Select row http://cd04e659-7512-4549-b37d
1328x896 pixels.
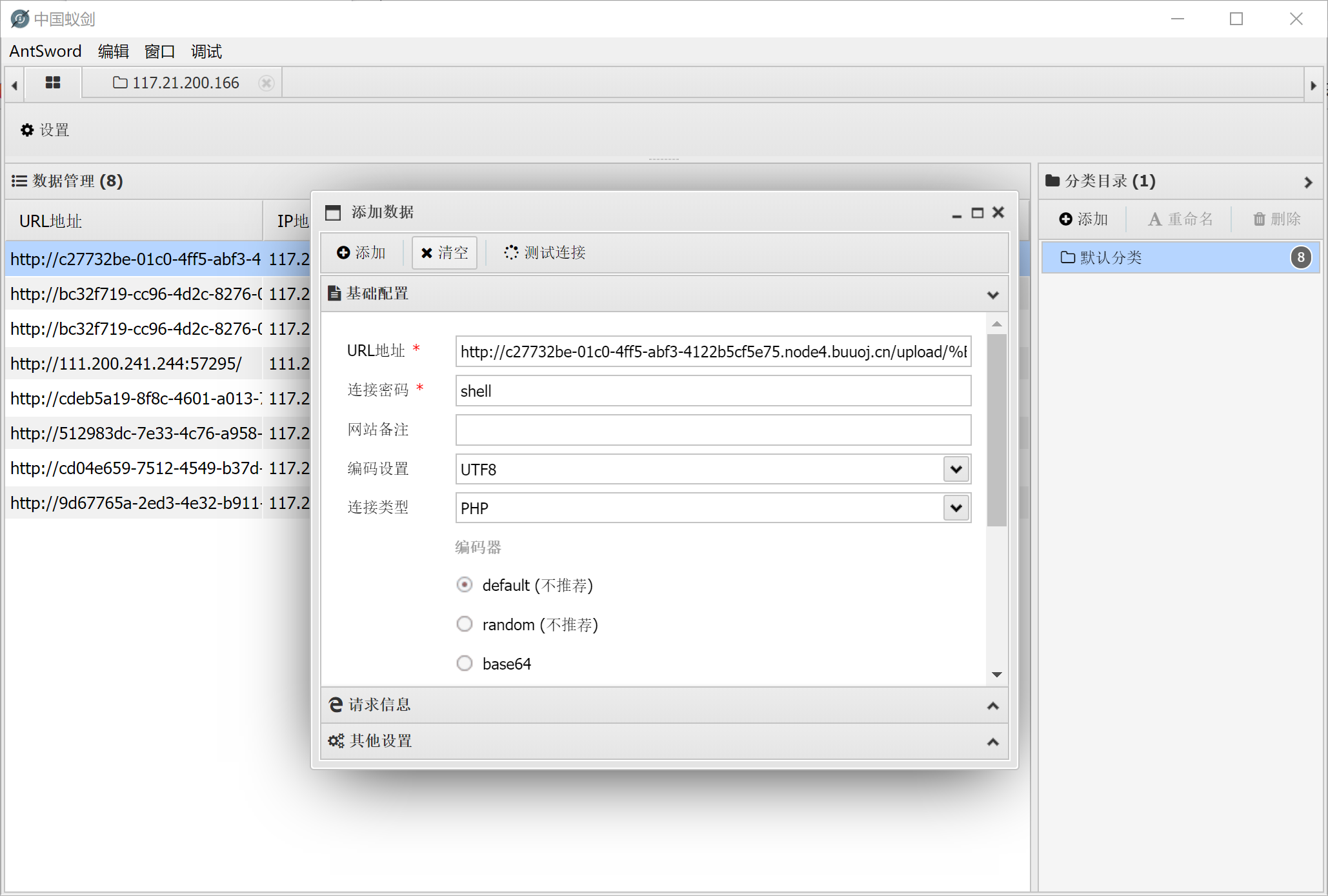(157, 468)
